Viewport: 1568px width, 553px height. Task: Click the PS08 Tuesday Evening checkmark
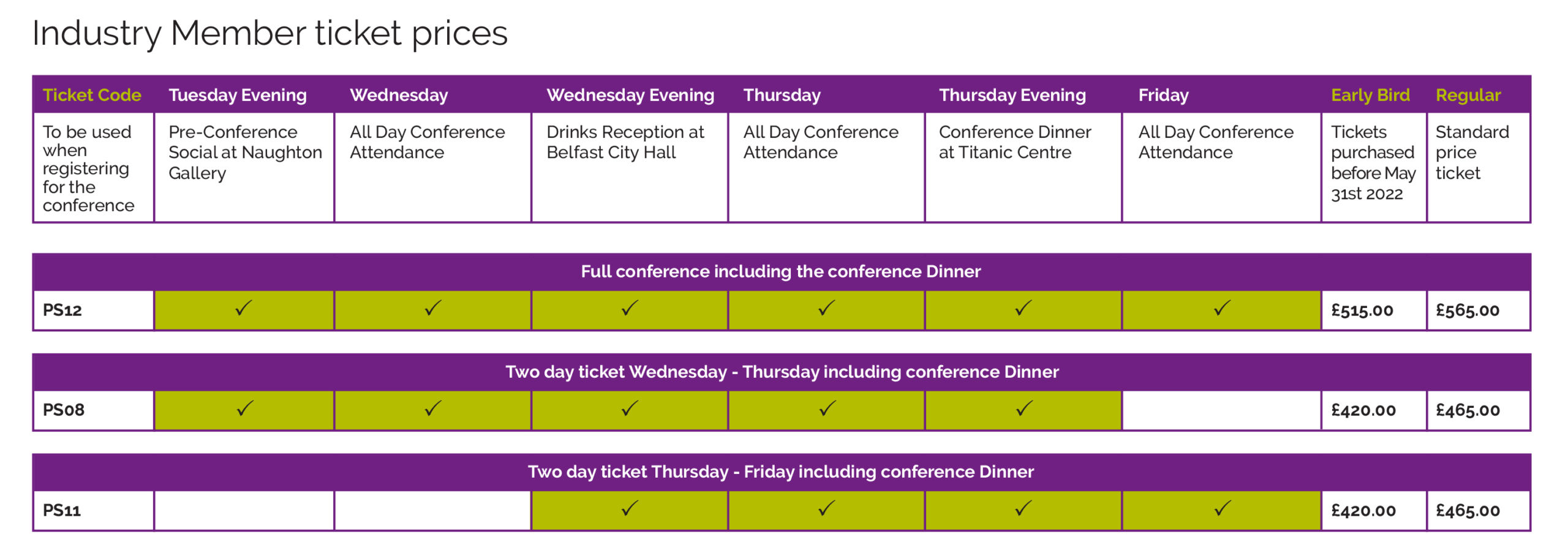click(x=244, y=408)
